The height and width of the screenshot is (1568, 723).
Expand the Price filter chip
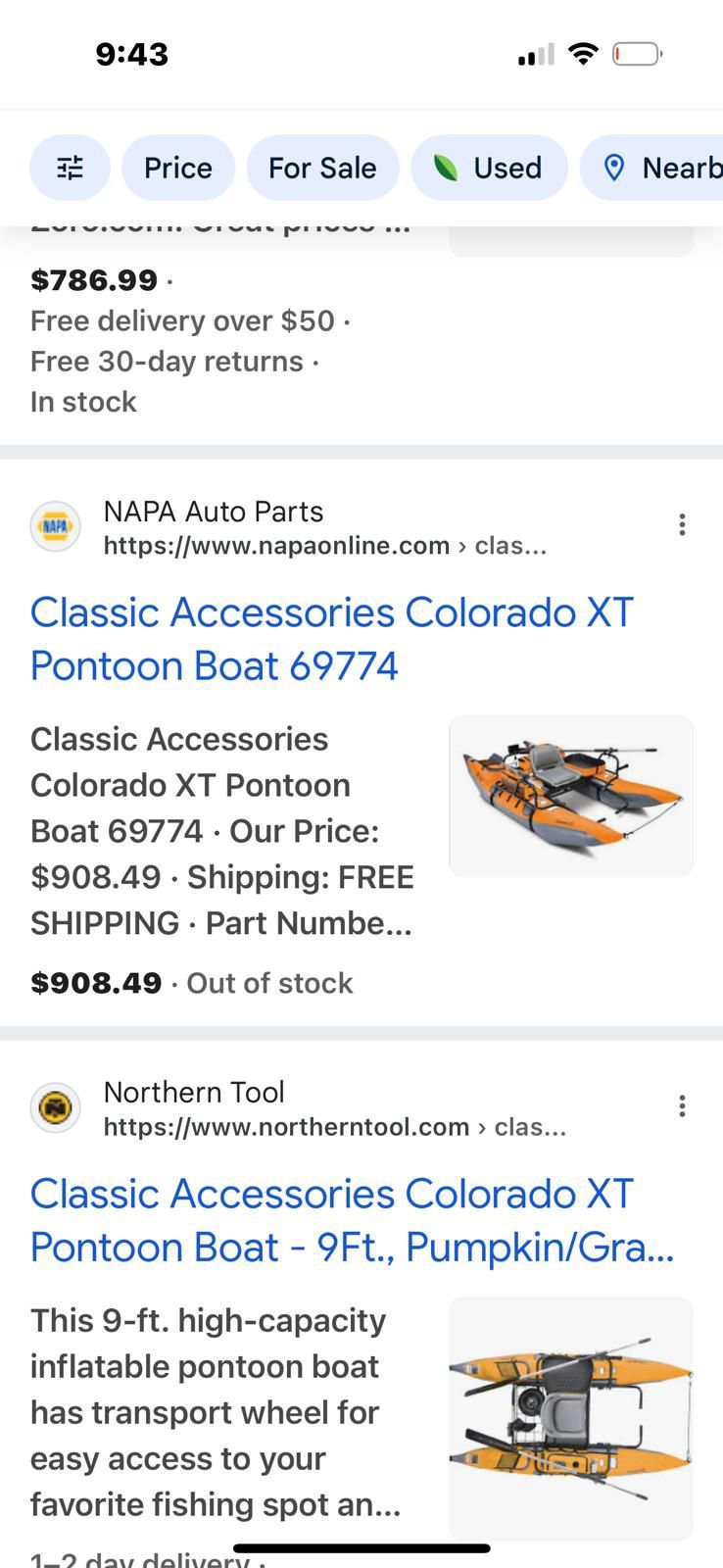(x=178, y=169)
